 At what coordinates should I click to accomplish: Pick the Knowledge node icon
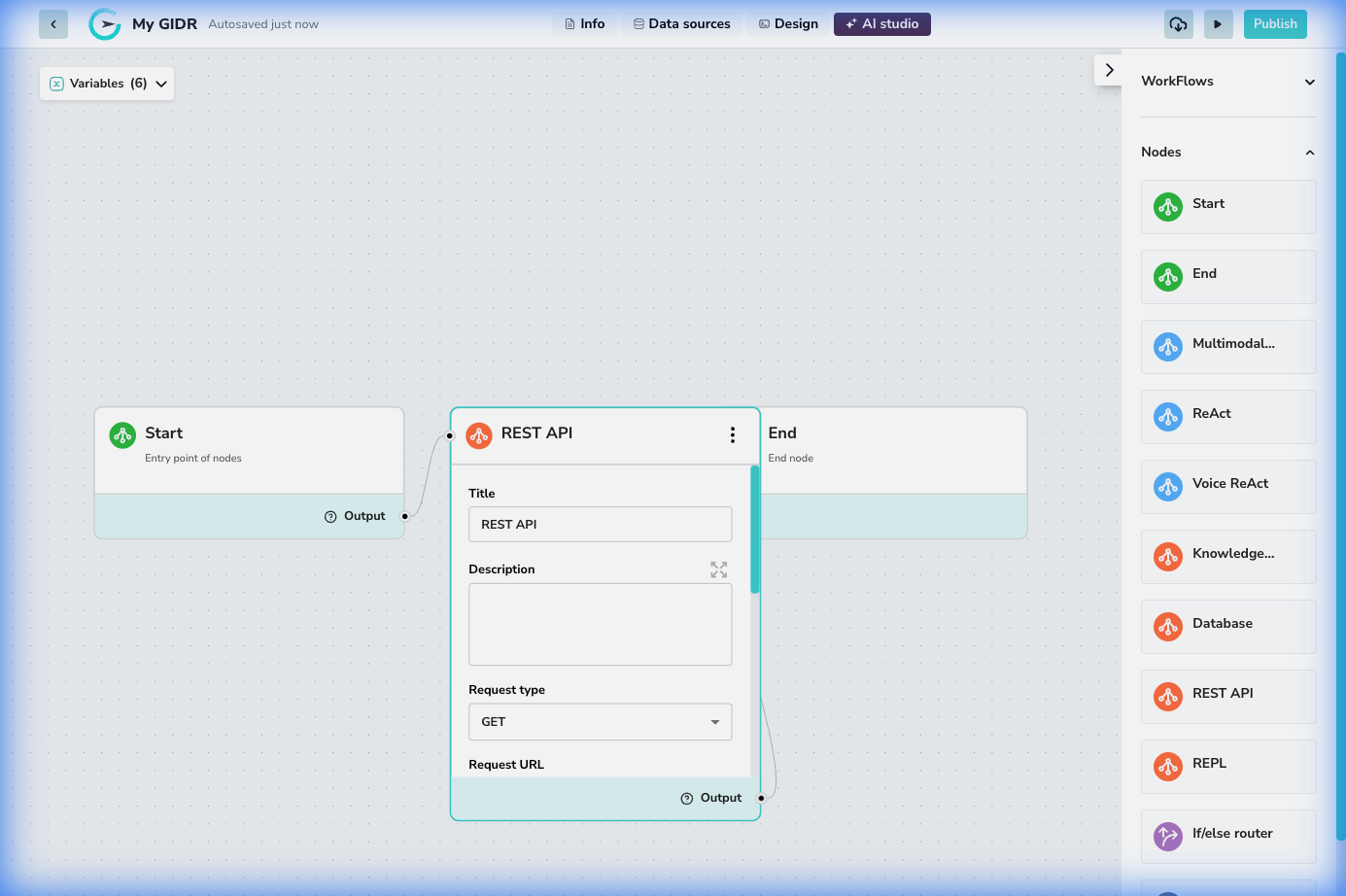pos(1167,556)
